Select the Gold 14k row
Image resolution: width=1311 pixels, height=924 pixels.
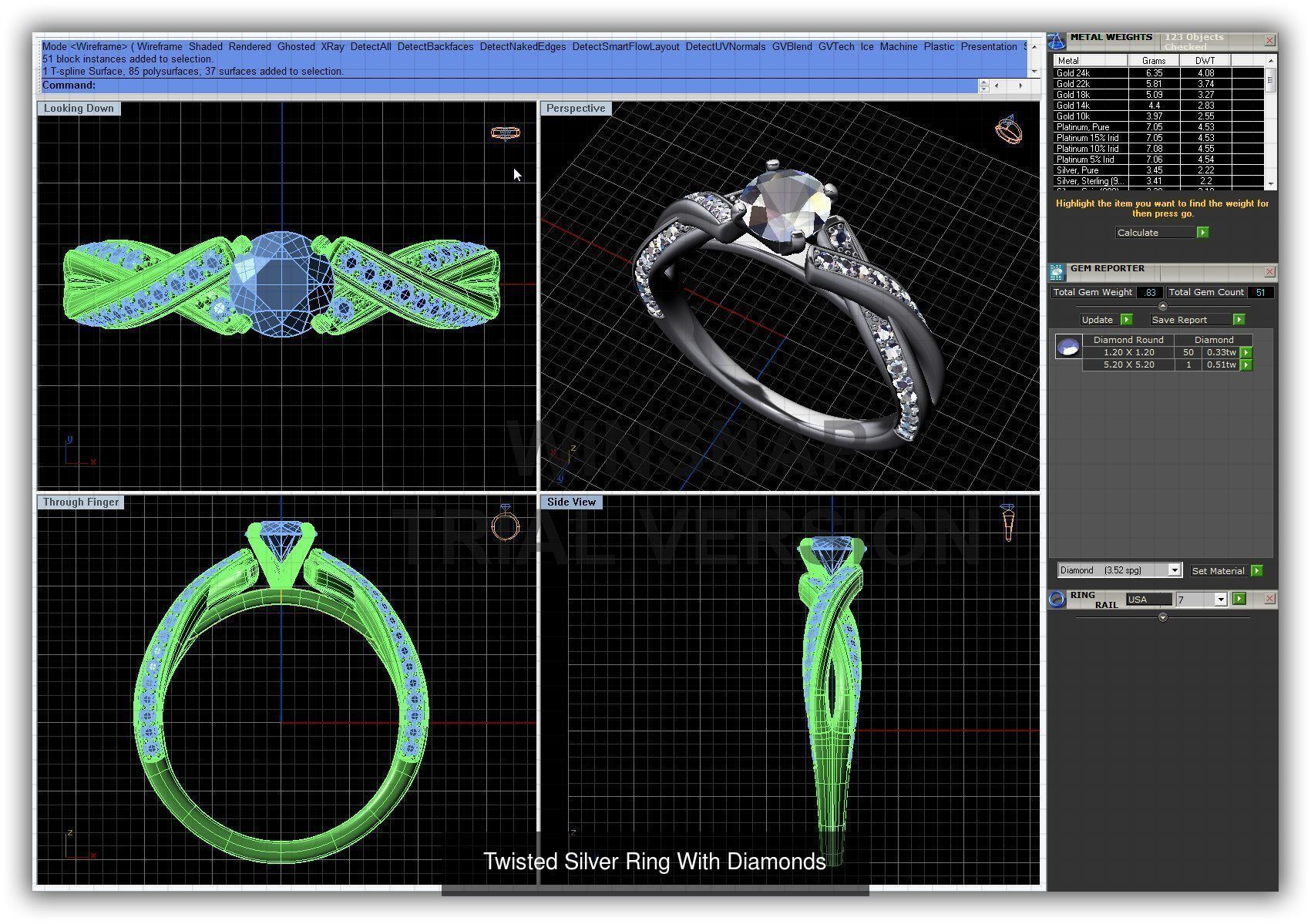(x=1158, y=106)
